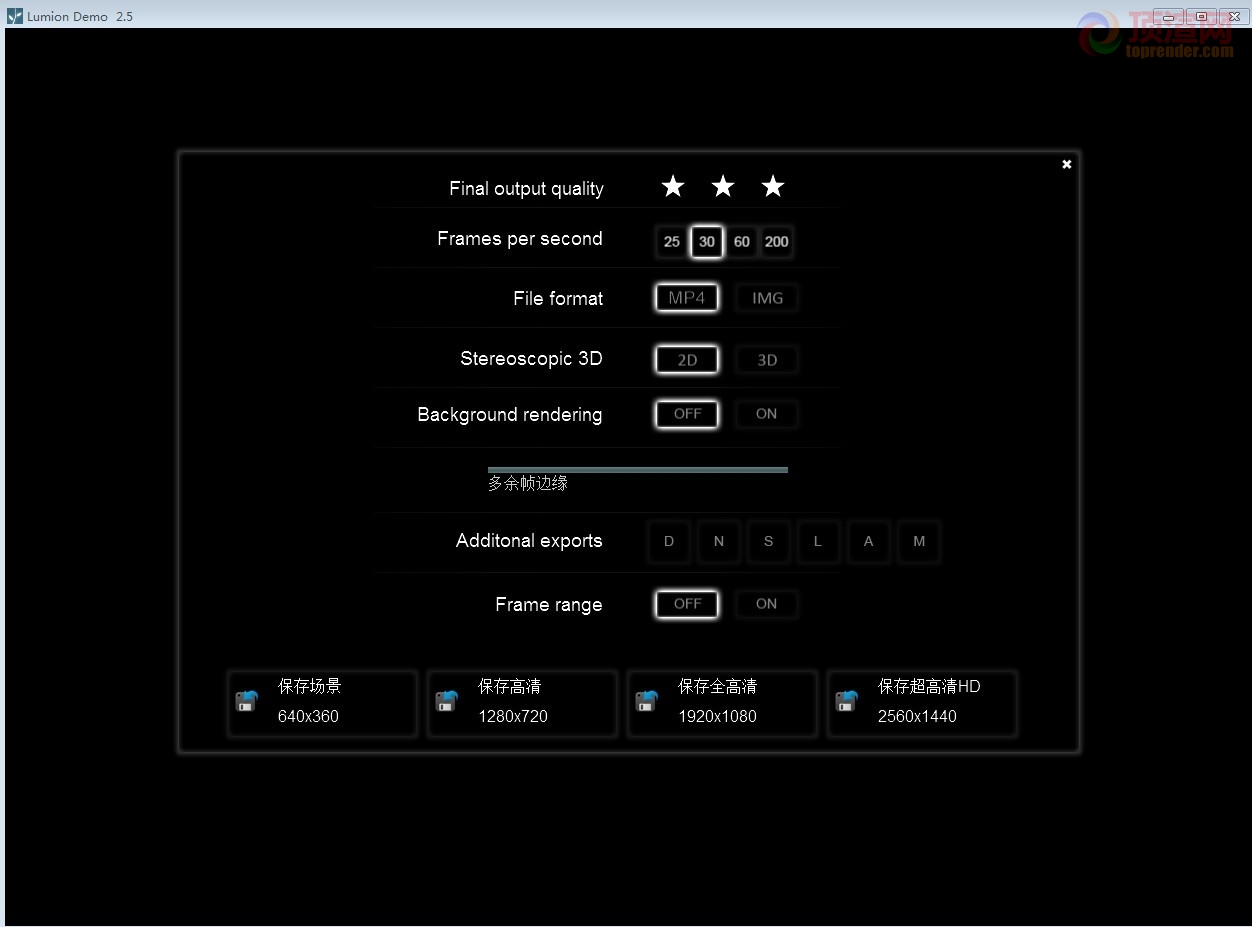Select 3D stereoscopic mode

(x=767, y=360)
